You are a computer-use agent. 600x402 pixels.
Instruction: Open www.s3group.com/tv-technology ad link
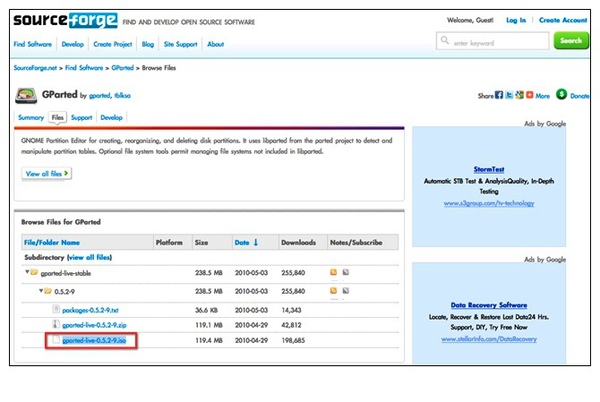pos(489,203)
